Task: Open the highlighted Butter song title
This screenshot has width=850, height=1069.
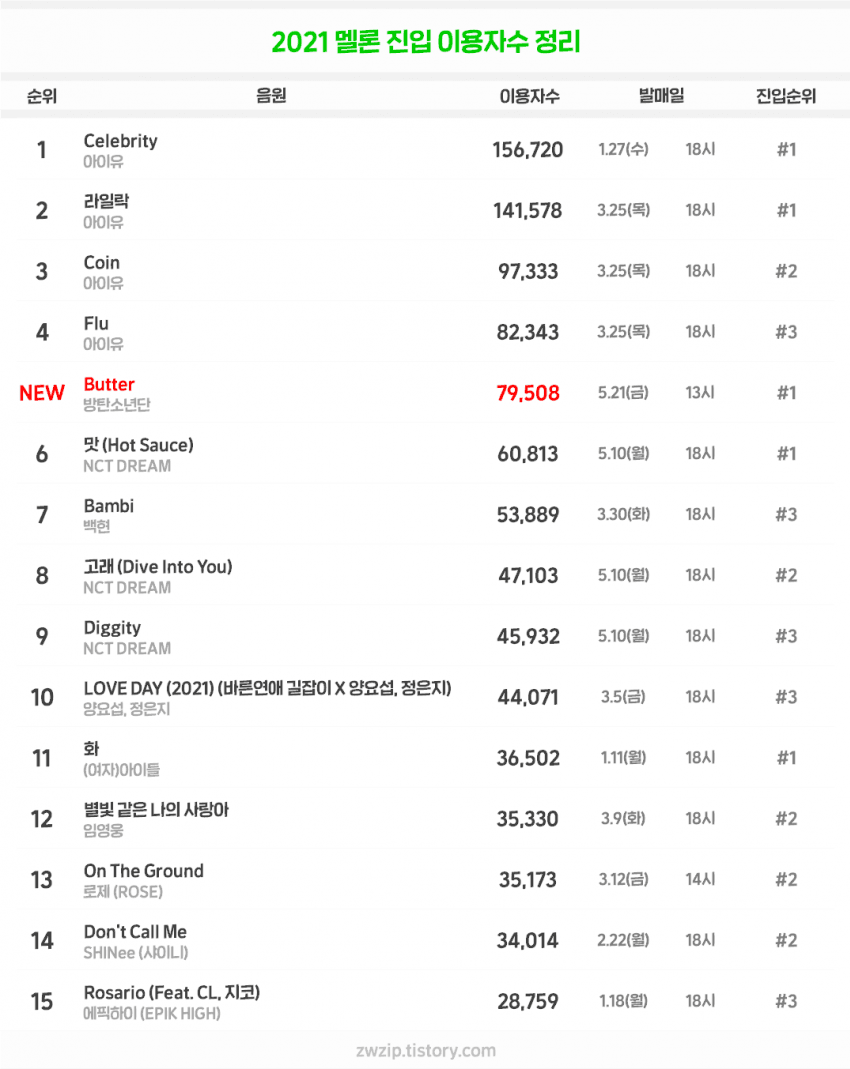Action: click(x=109, y=384)
